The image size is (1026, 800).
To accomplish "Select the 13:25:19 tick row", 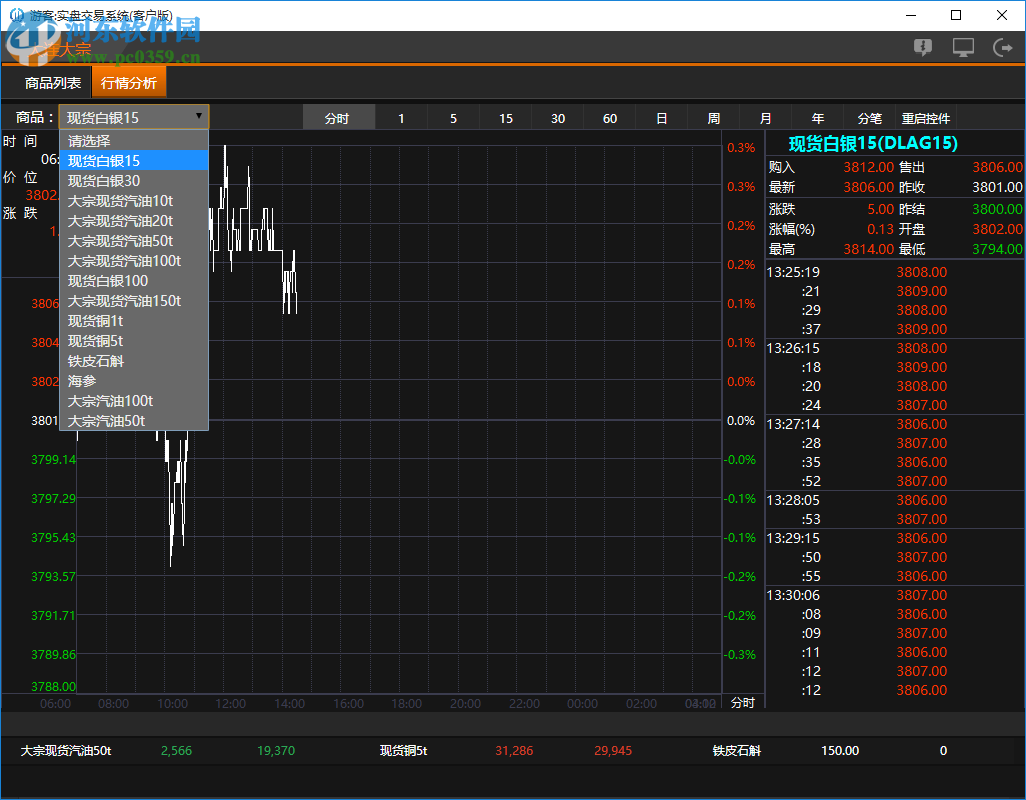I will tap(895, 272).
